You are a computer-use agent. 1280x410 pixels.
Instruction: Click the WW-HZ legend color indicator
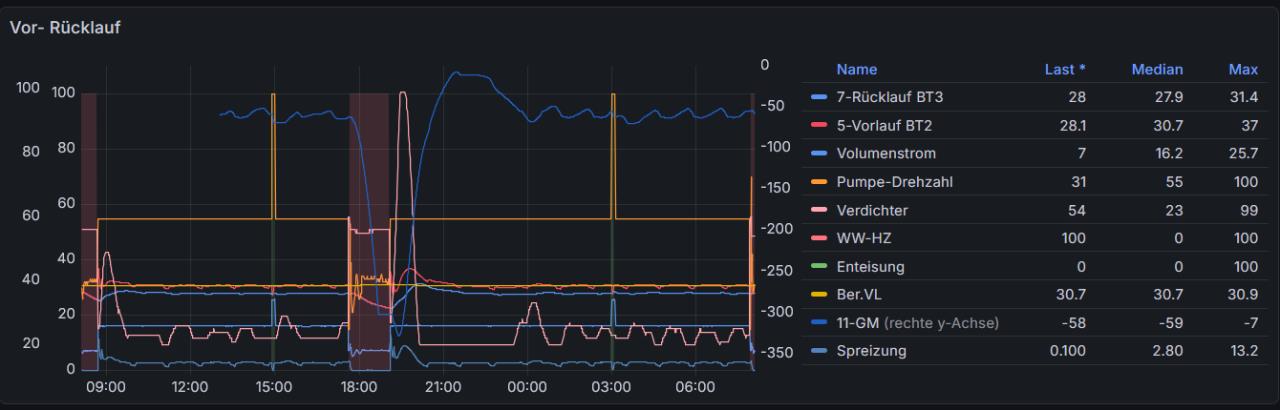[819, 239]
